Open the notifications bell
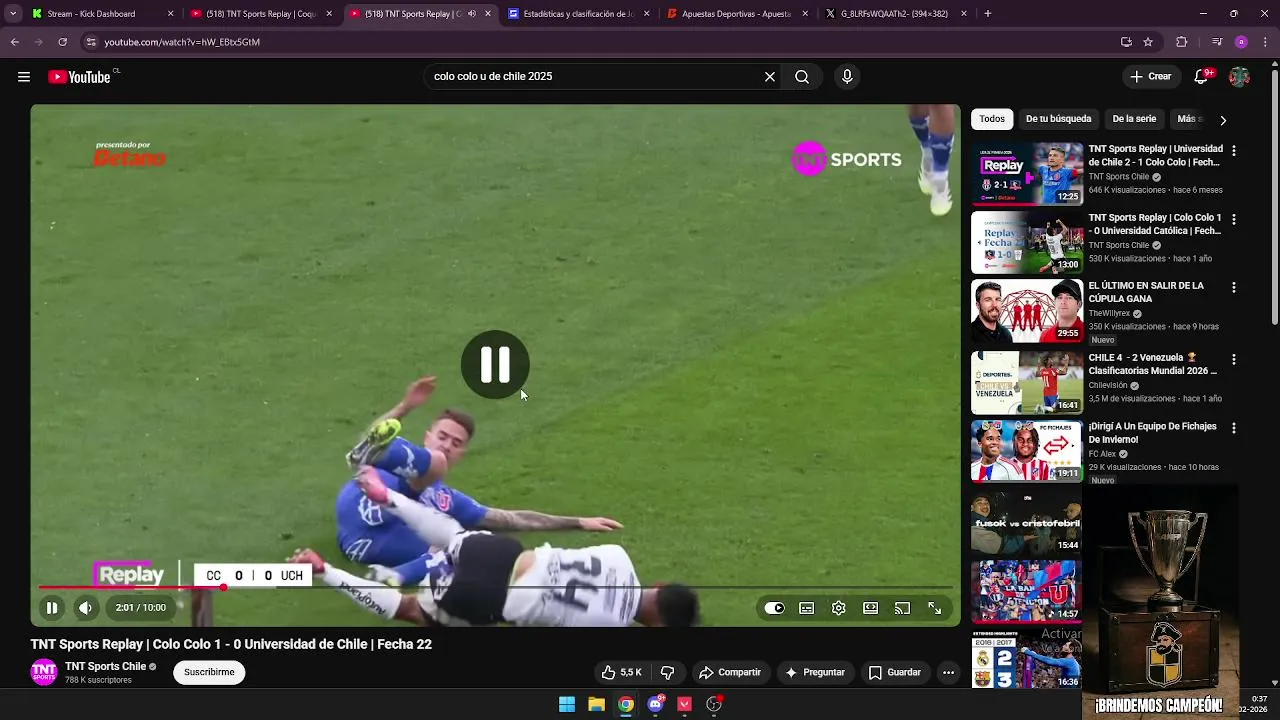 point(1201,77)
